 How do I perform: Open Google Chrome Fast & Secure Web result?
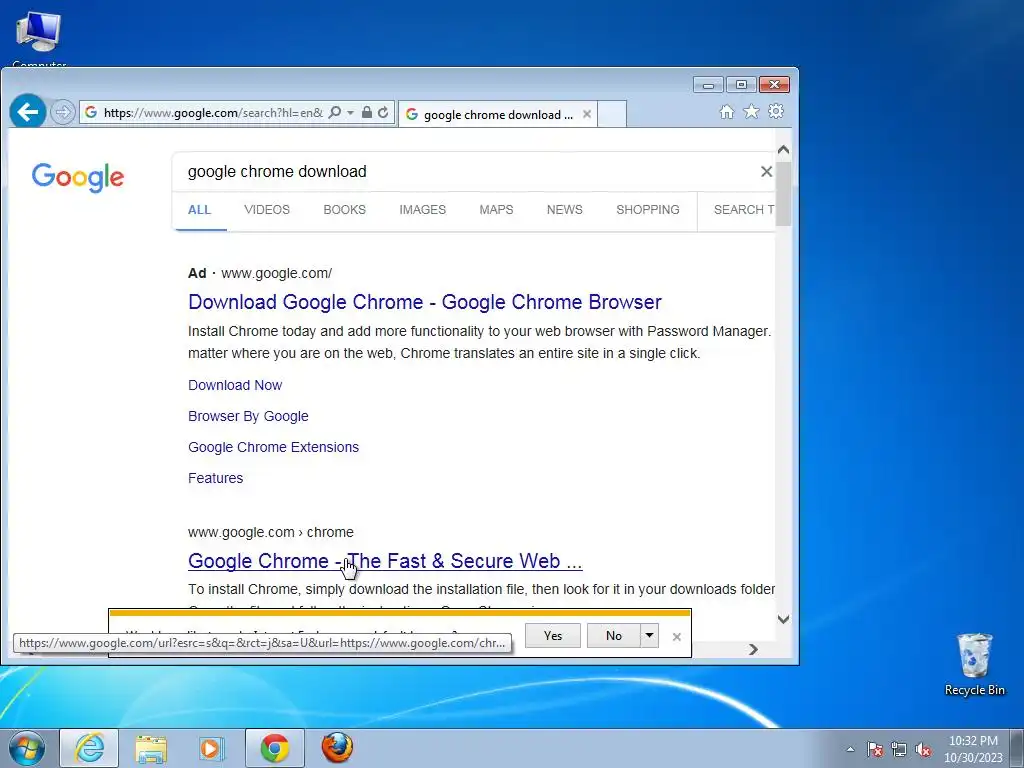pos(385,561)
